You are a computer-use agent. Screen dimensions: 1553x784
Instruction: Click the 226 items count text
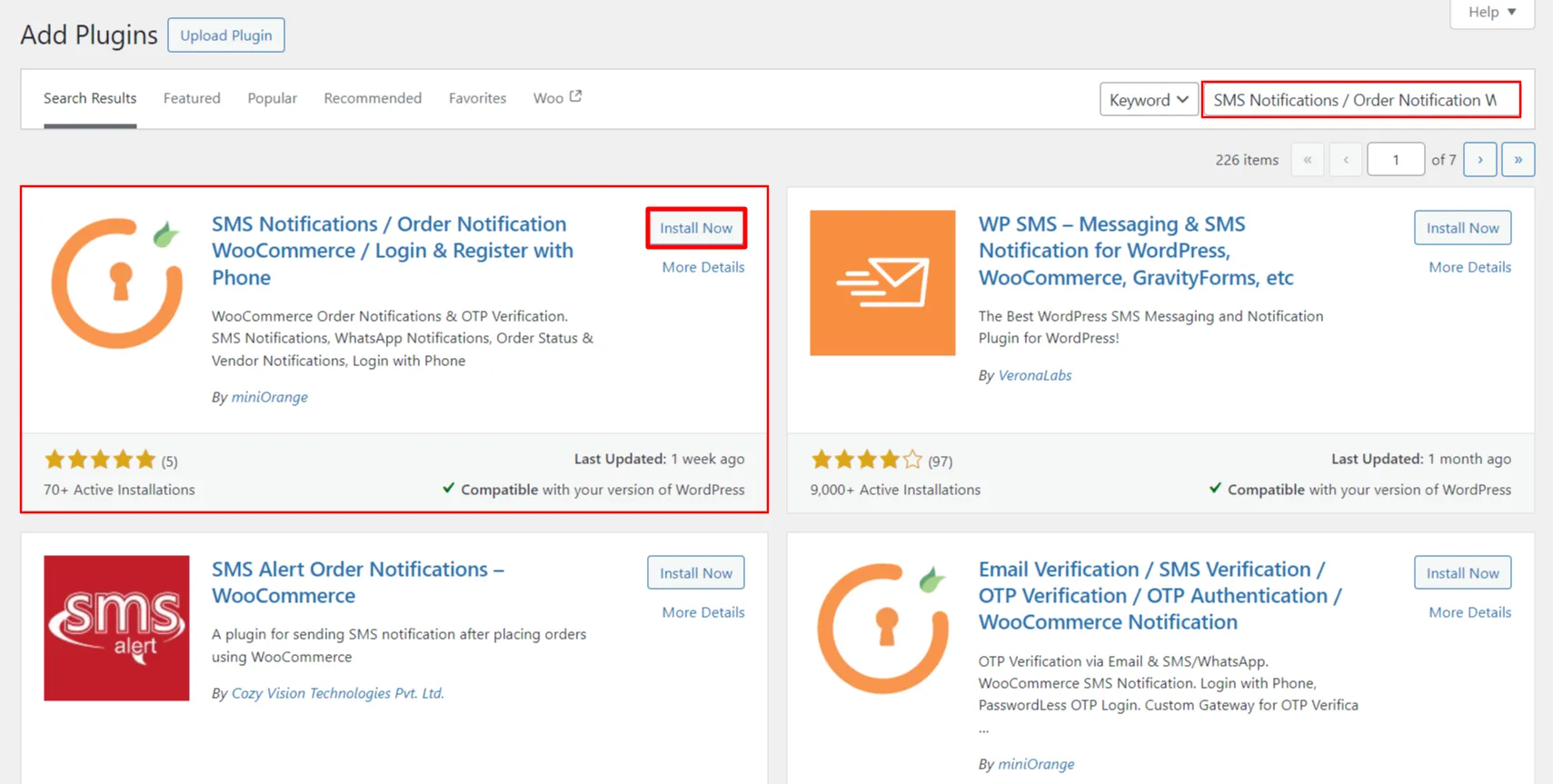click(x=1247, y=160)
